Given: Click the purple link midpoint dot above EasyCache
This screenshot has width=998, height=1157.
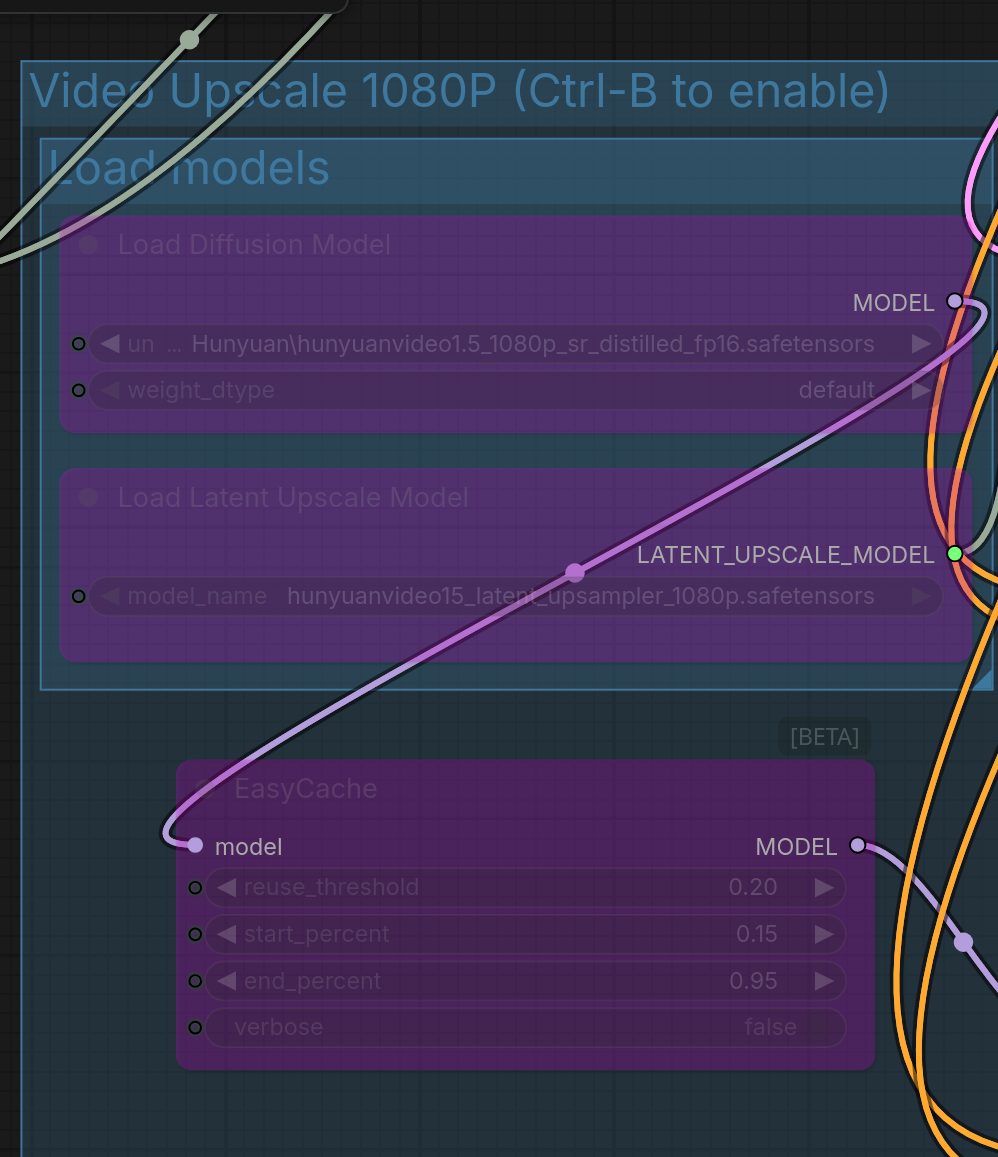Looking at the screenshot, I should (x=575, y=573).
